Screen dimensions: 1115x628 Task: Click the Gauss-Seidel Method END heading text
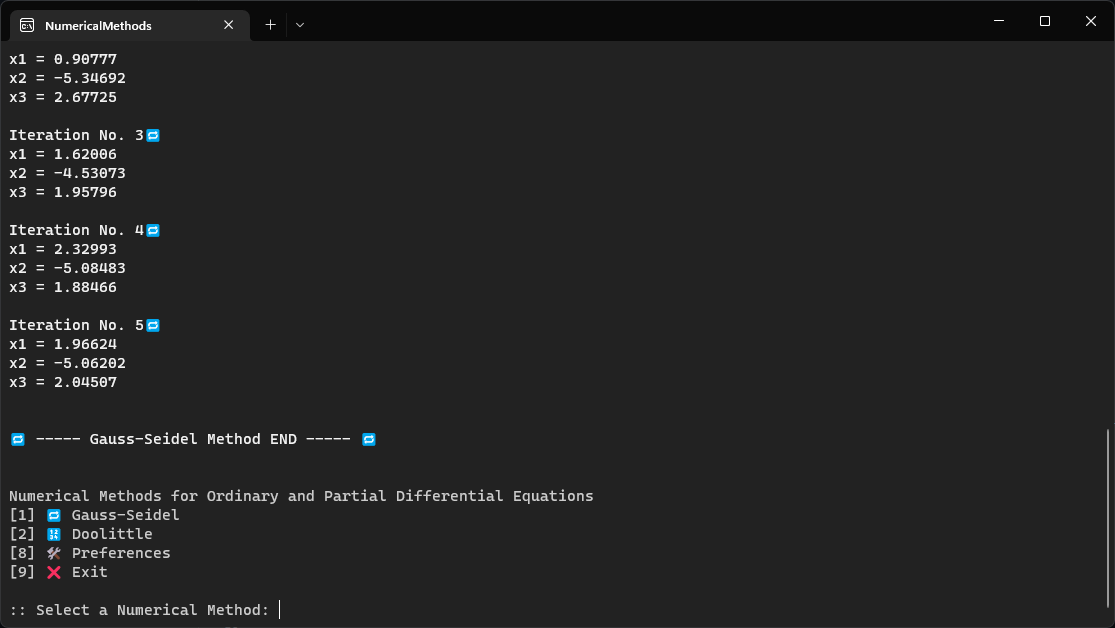(x=193, y=438)
